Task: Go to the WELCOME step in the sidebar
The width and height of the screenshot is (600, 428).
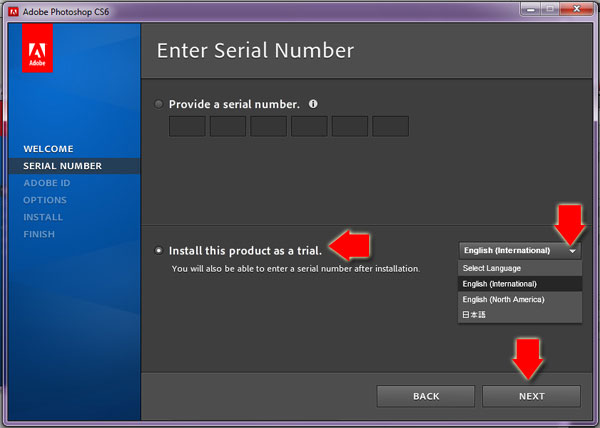Action: [48, 149]
